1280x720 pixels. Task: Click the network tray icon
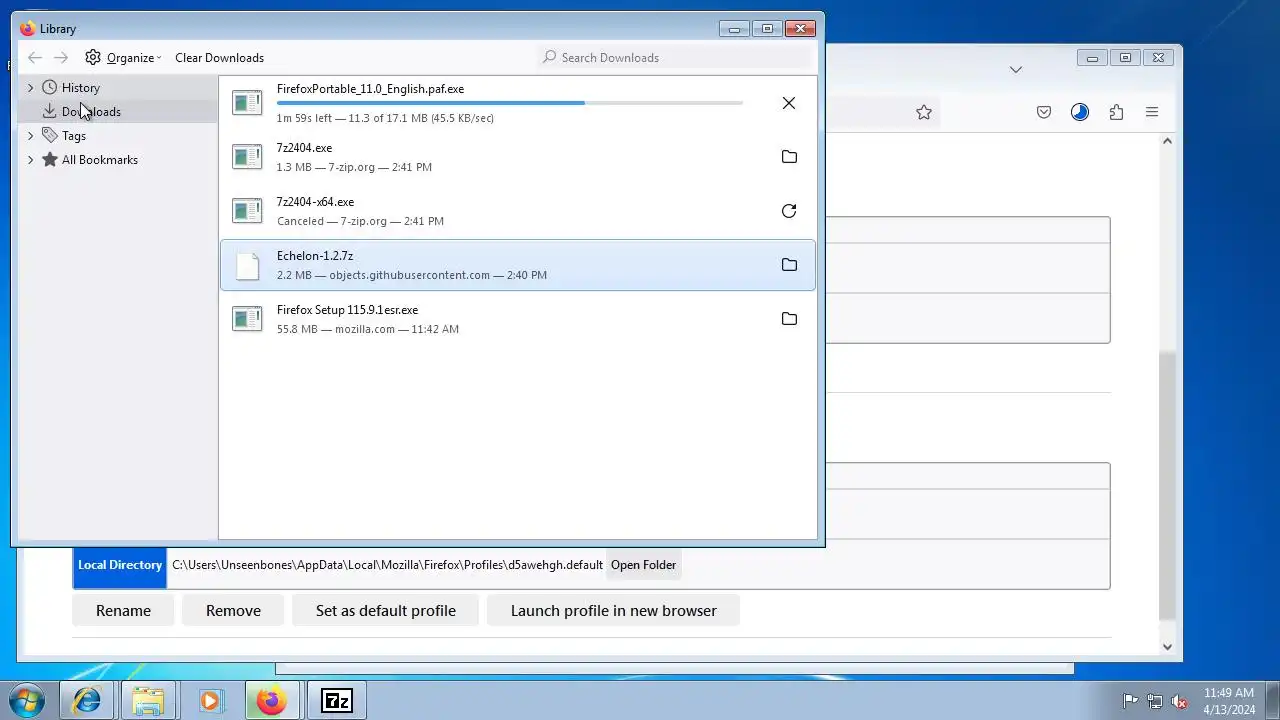[x=1155, y=701]
